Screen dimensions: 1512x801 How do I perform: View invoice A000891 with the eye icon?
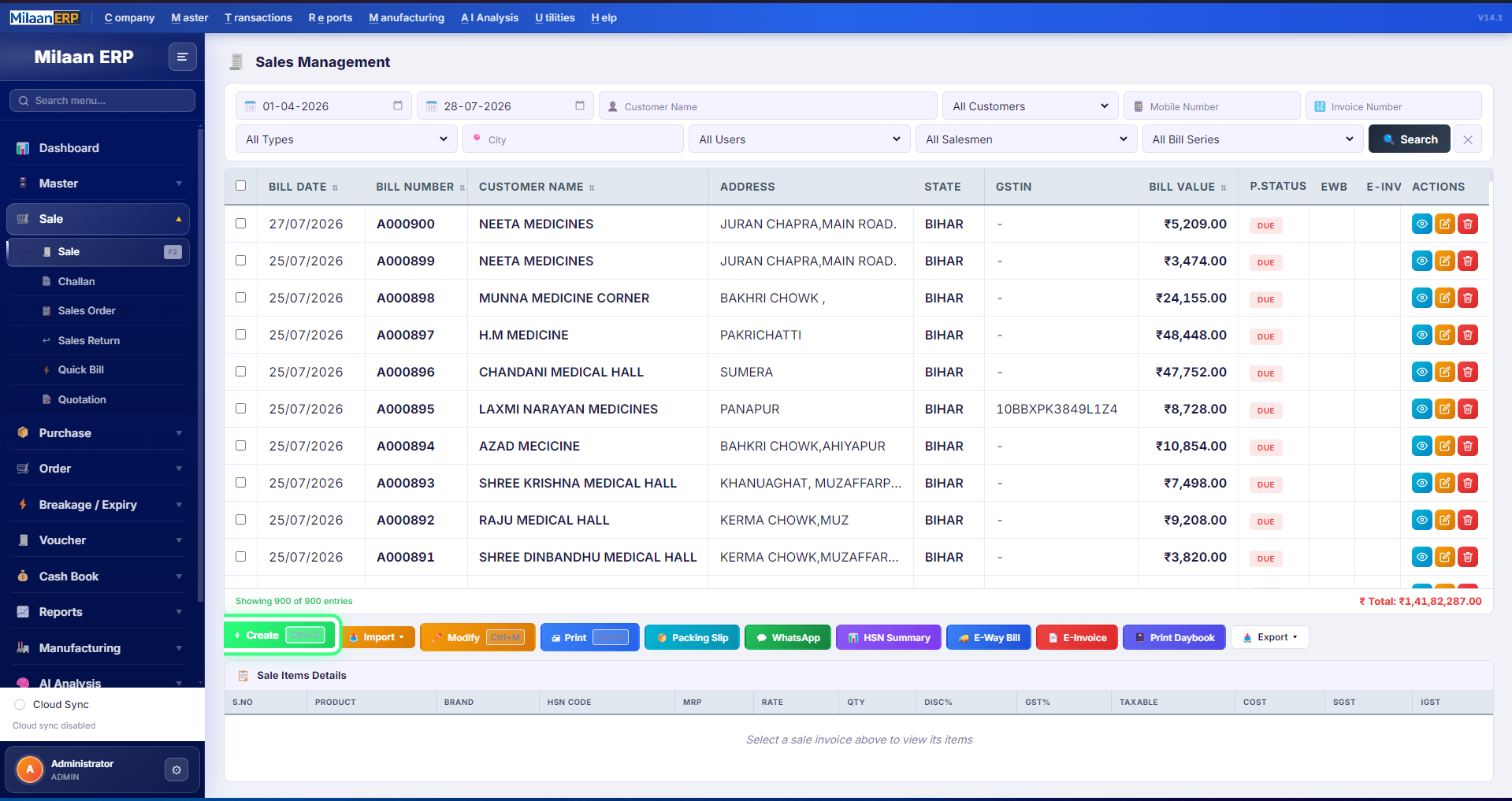click(x=1421, y=557)
